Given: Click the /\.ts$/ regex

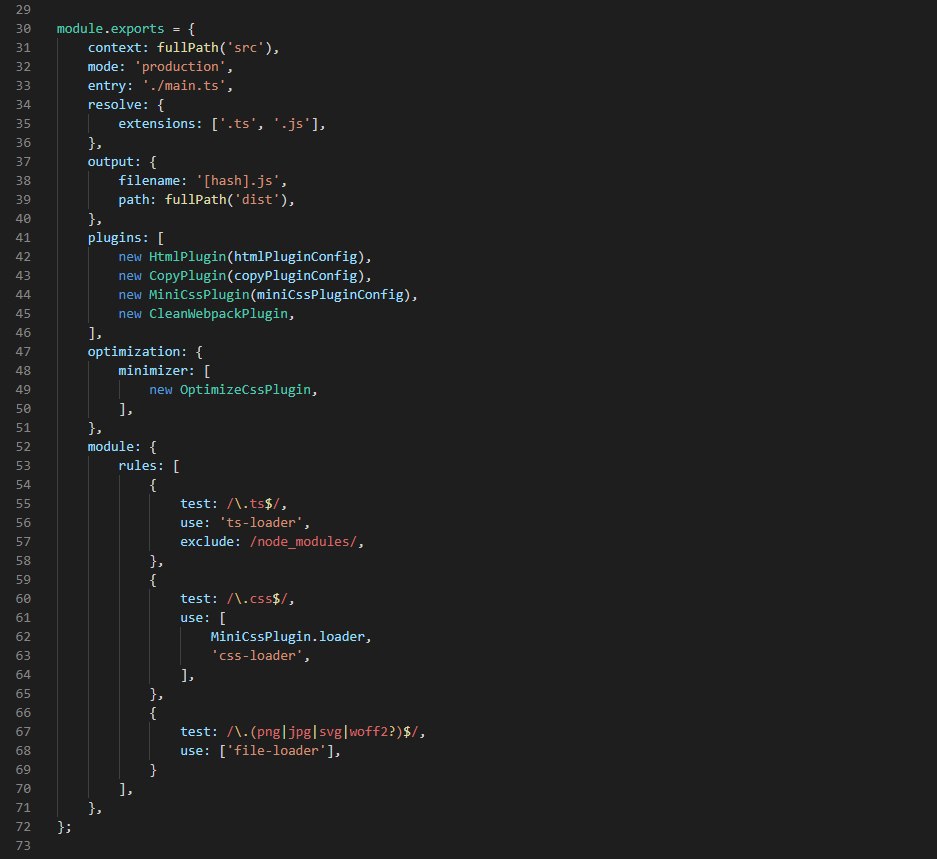Looking at the screenshot, I should click(253, 504).
